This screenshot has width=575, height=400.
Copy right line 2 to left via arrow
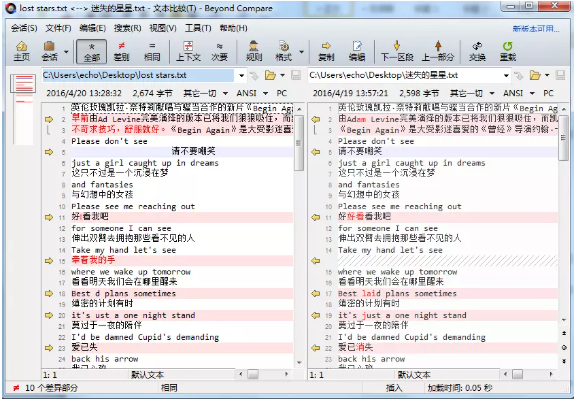point(315,119)
